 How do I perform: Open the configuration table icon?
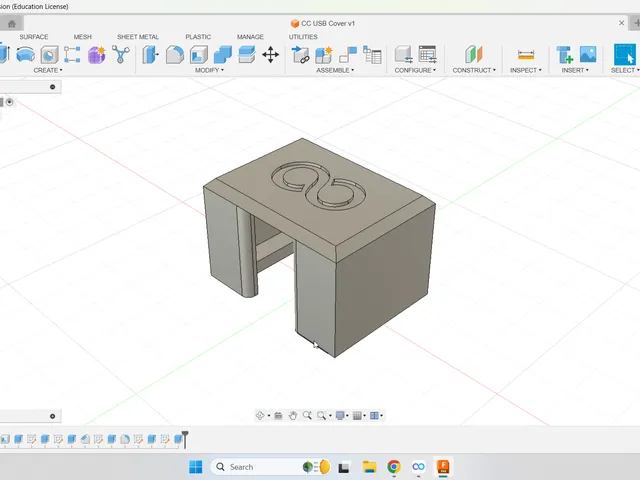(427, 54)
